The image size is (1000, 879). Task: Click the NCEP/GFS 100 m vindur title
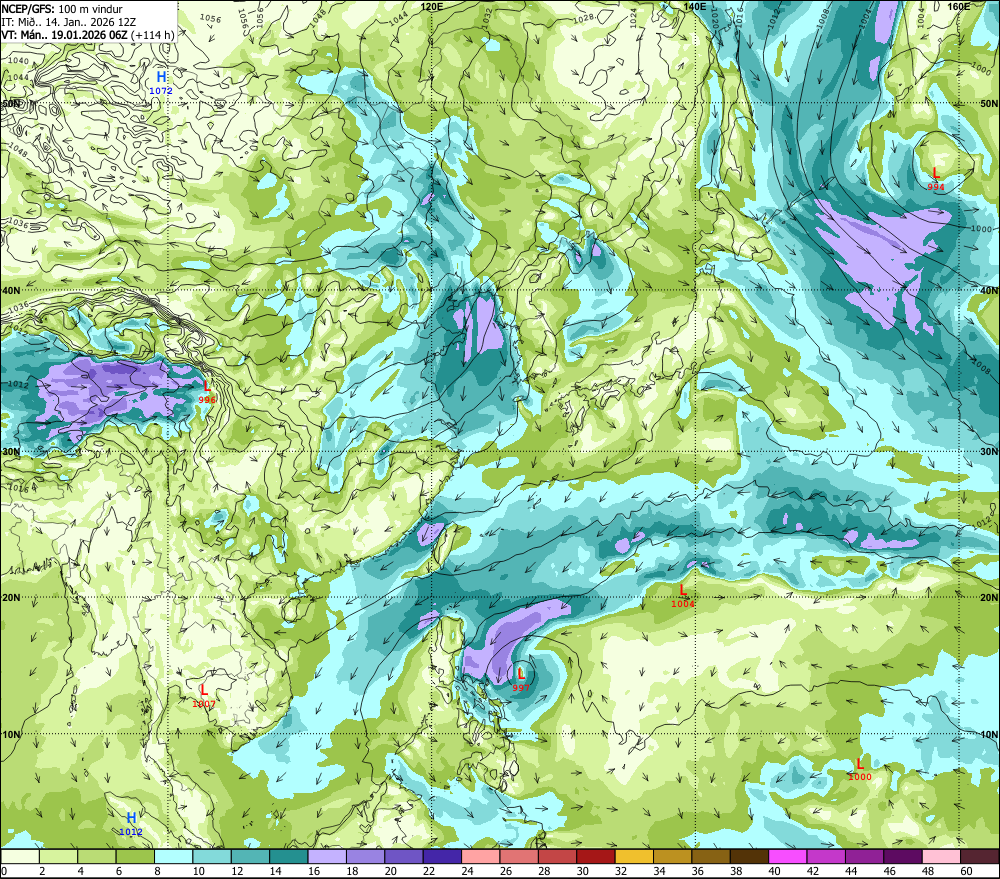(62, 9)
